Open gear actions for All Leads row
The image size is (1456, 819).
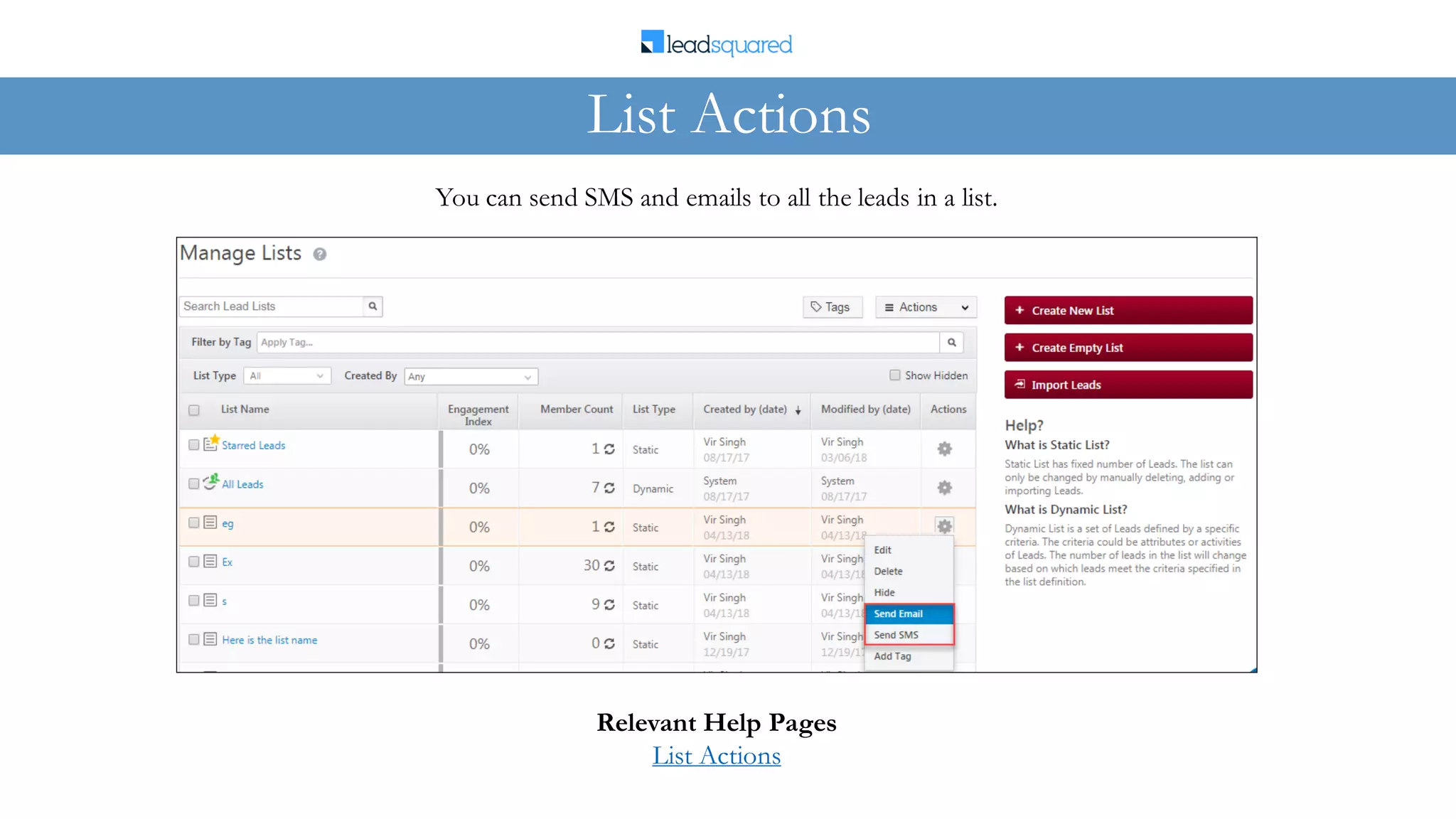click(944, 488)
